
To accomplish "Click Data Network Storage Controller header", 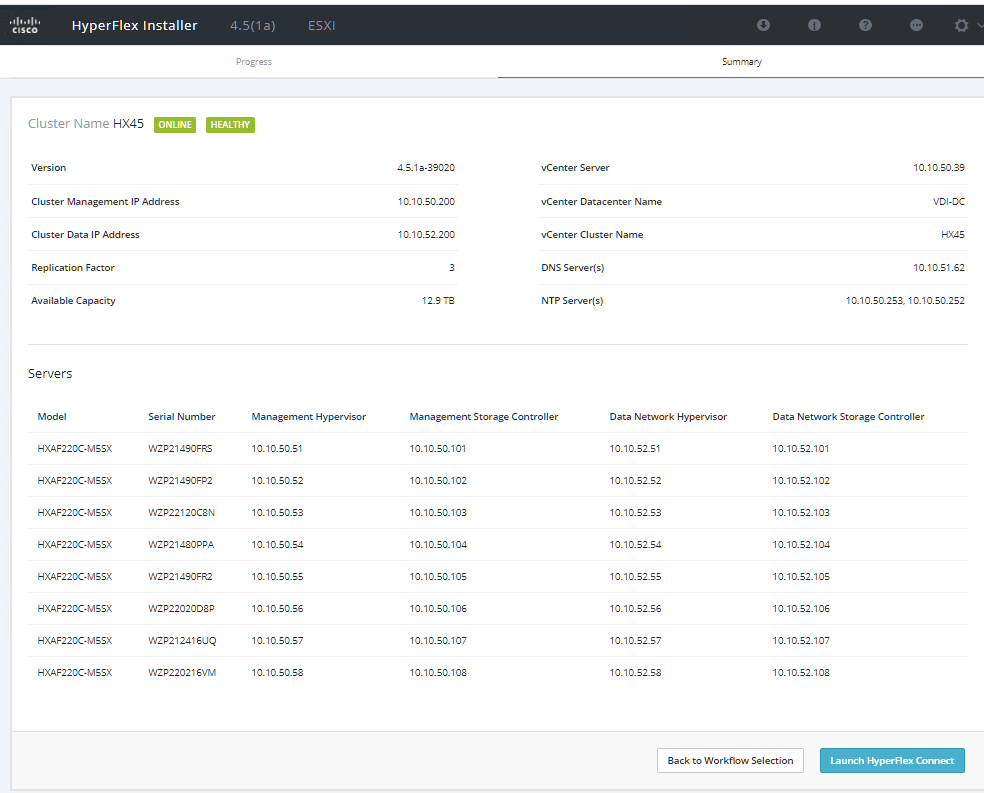I will [848, 417].
